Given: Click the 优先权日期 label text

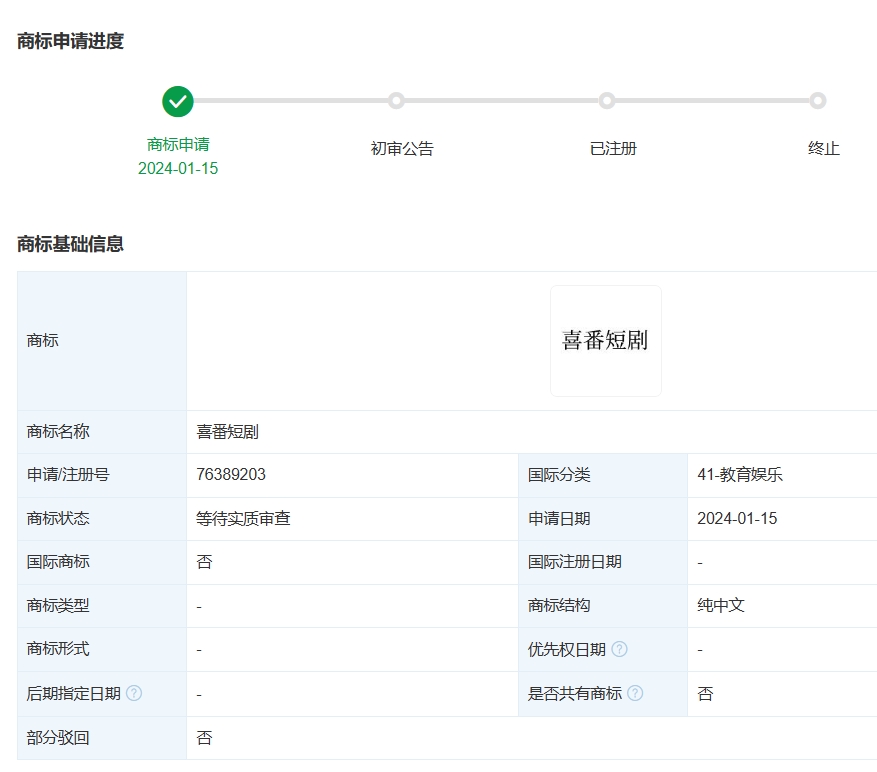Looking at the screenshot, I should click(x=567, y=649).
